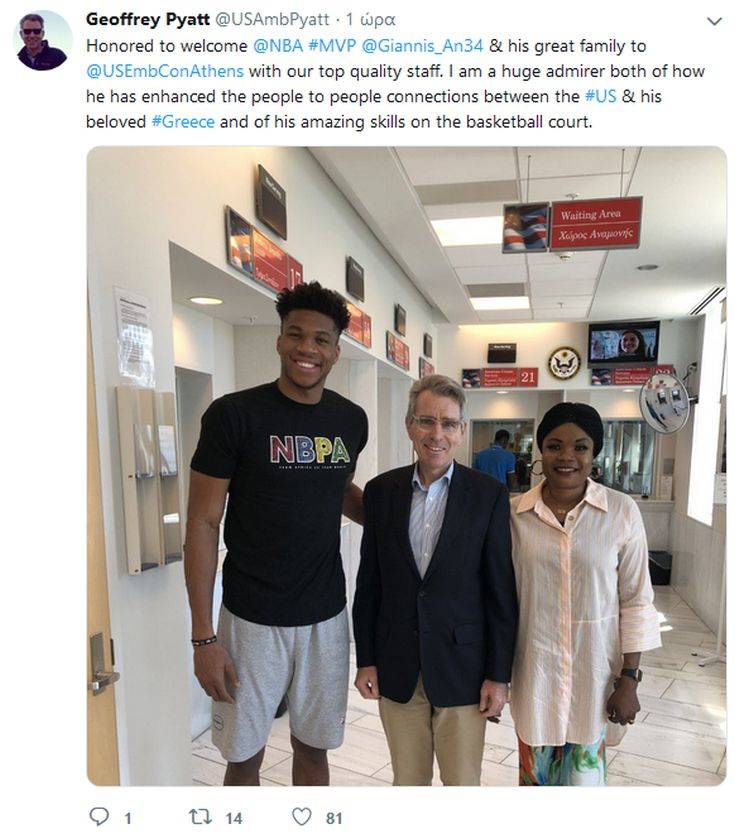
Task: Click the Waiting Area sign in photo
Action: pyautogui.click(x=596, y=223)
